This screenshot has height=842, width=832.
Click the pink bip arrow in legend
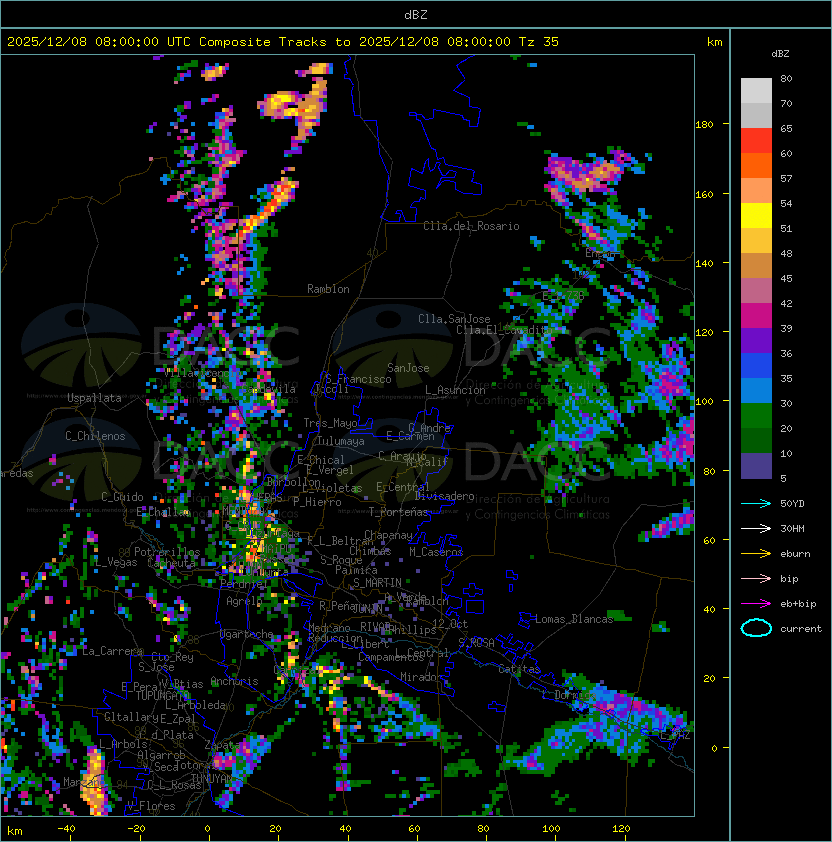click(x=756, y=578)
